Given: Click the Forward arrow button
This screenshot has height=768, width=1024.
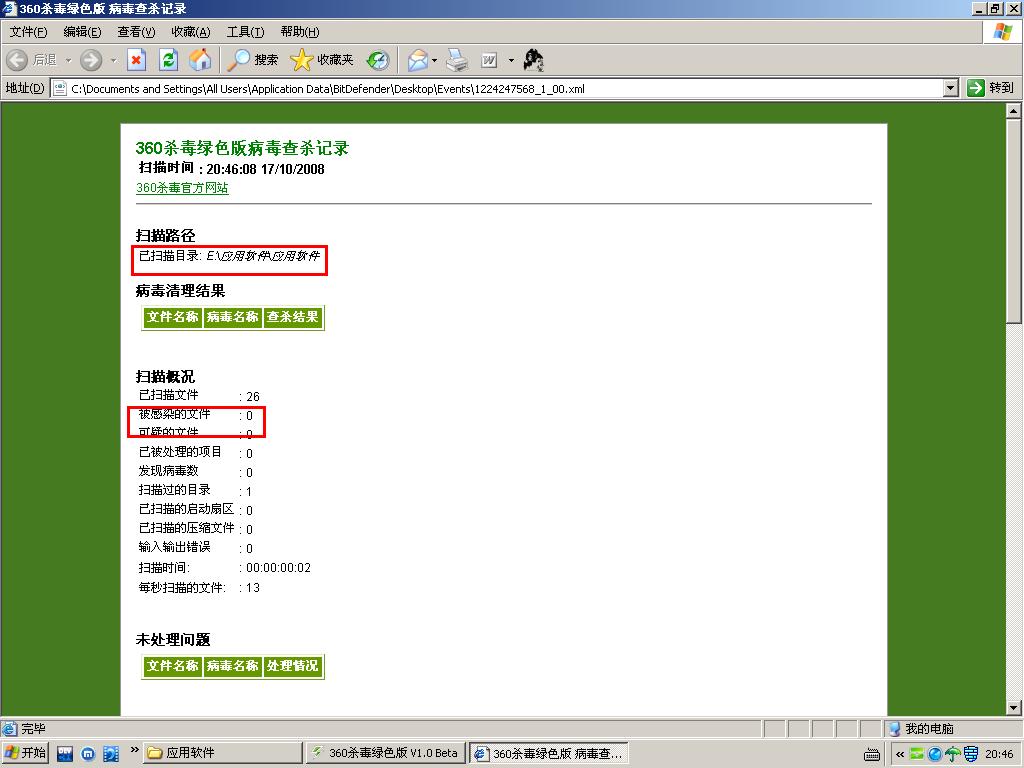Looking at the screenshot, I should pyautogui.click(x=91, y=60).
